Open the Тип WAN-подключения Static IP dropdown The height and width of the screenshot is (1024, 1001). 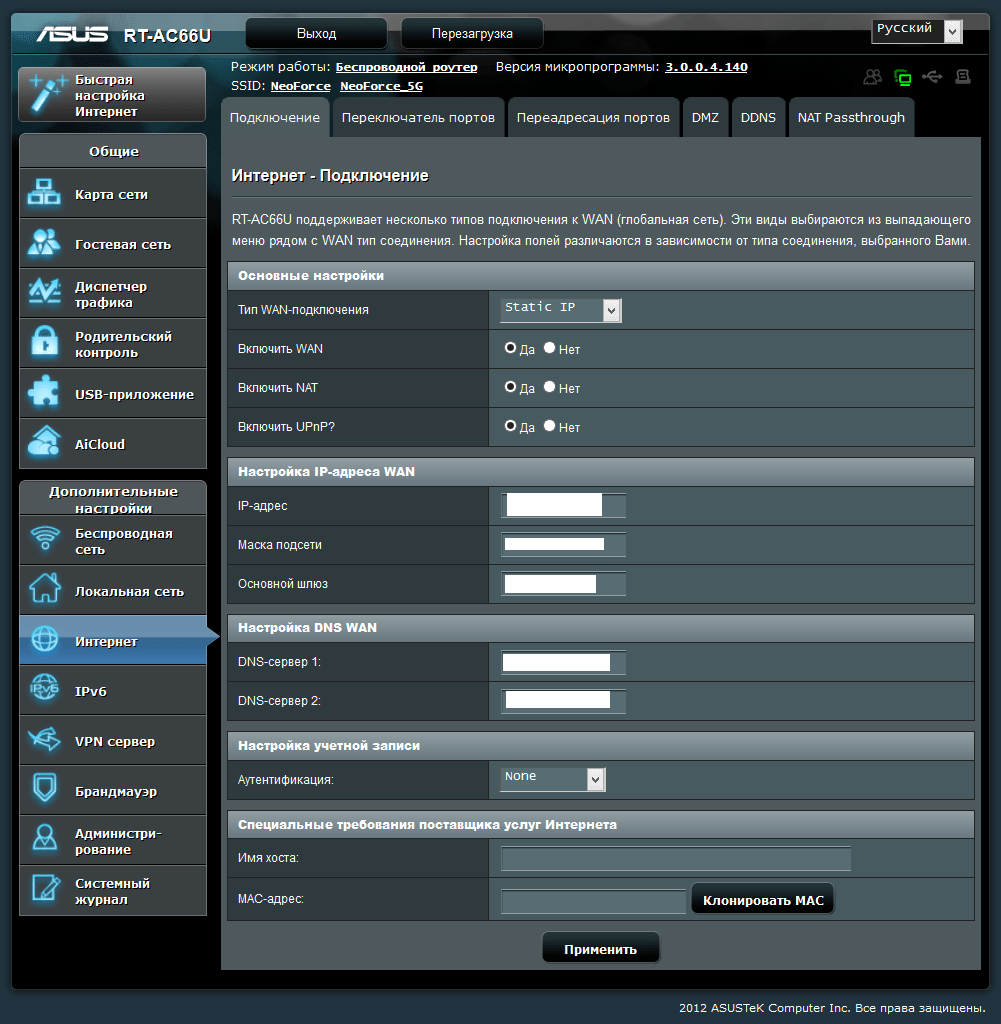pyautogui.click(x=561, y=310)
